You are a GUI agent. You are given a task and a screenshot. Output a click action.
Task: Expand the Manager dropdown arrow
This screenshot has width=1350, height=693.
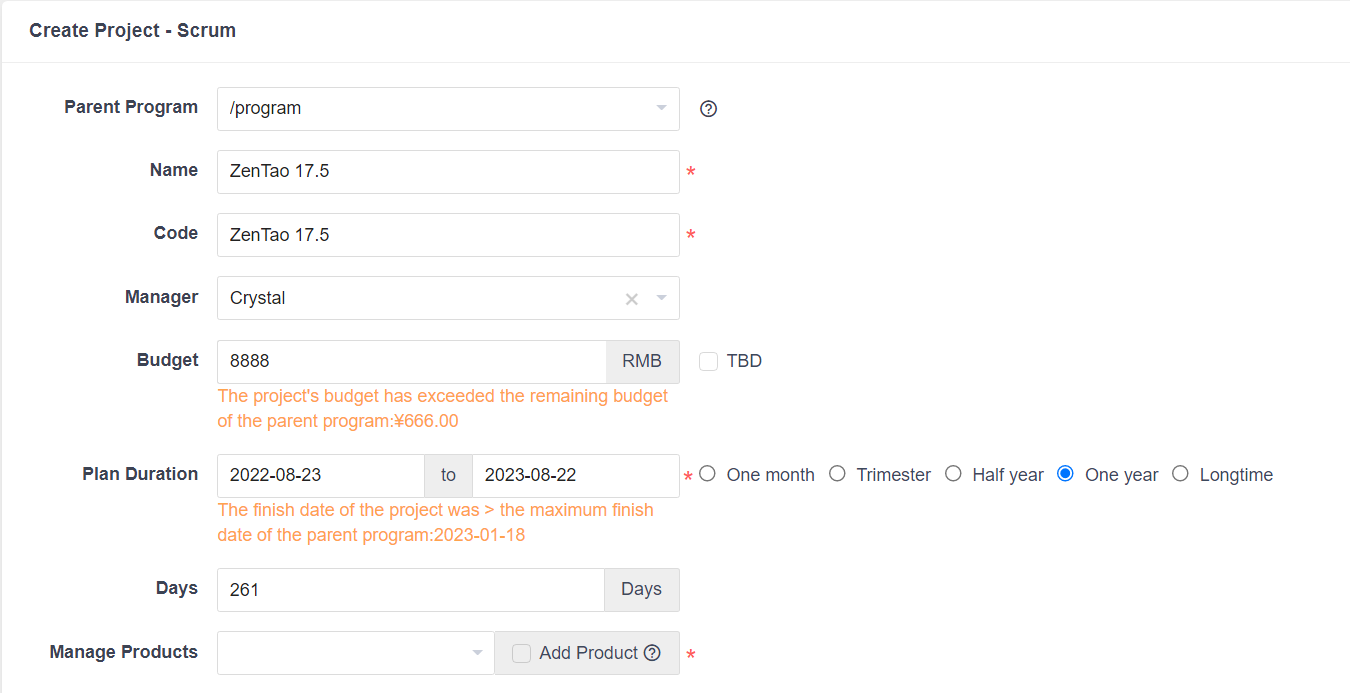[661, 298]
